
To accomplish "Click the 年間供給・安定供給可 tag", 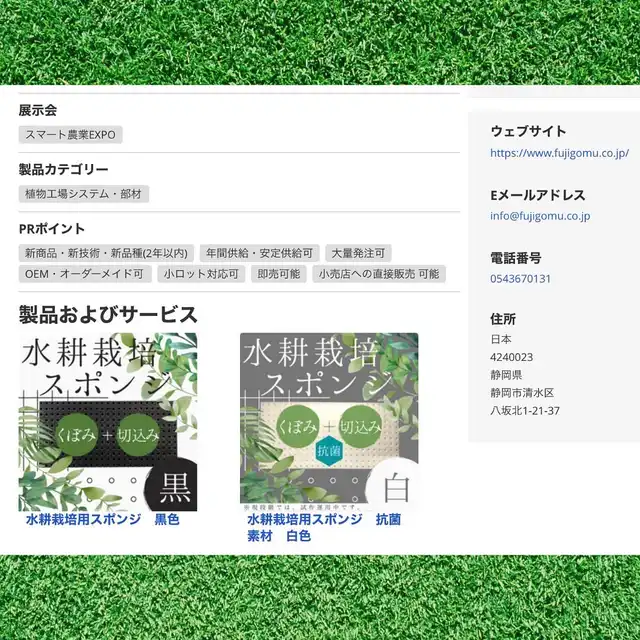I will click(x=260, y=253).
